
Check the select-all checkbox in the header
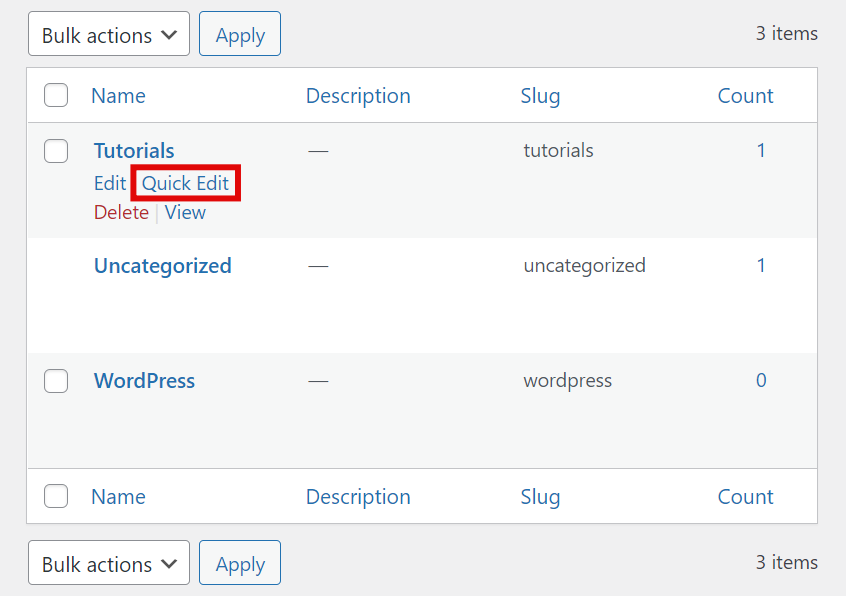55,95
